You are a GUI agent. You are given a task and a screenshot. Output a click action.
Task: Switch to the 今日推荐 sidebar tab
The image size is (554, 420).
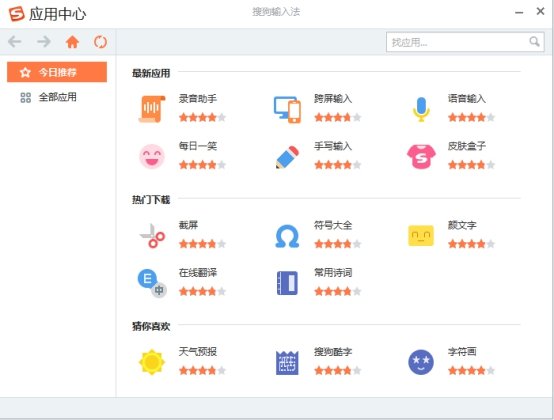57,72
